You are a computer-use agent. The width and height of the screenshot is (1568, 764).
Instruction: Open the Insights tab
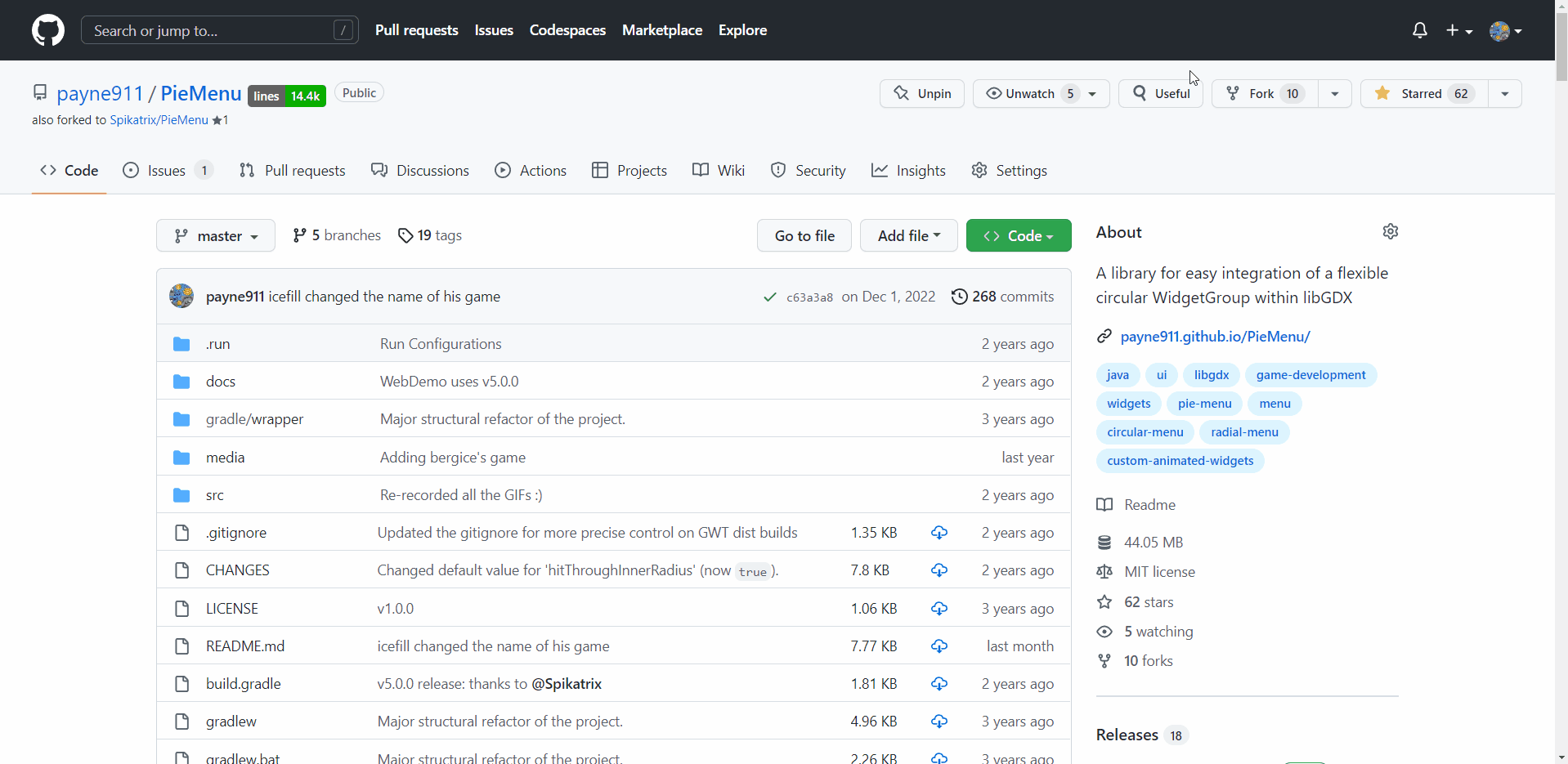(x=908, y=170)
